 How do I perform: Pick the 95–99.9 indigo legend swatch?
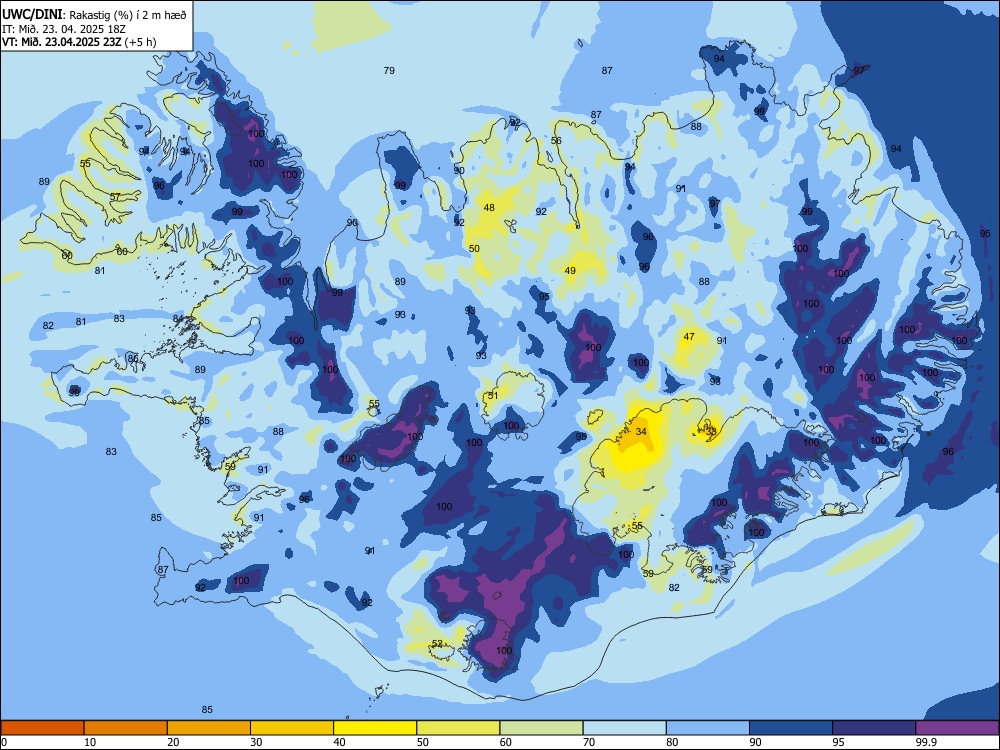(874, 728)
